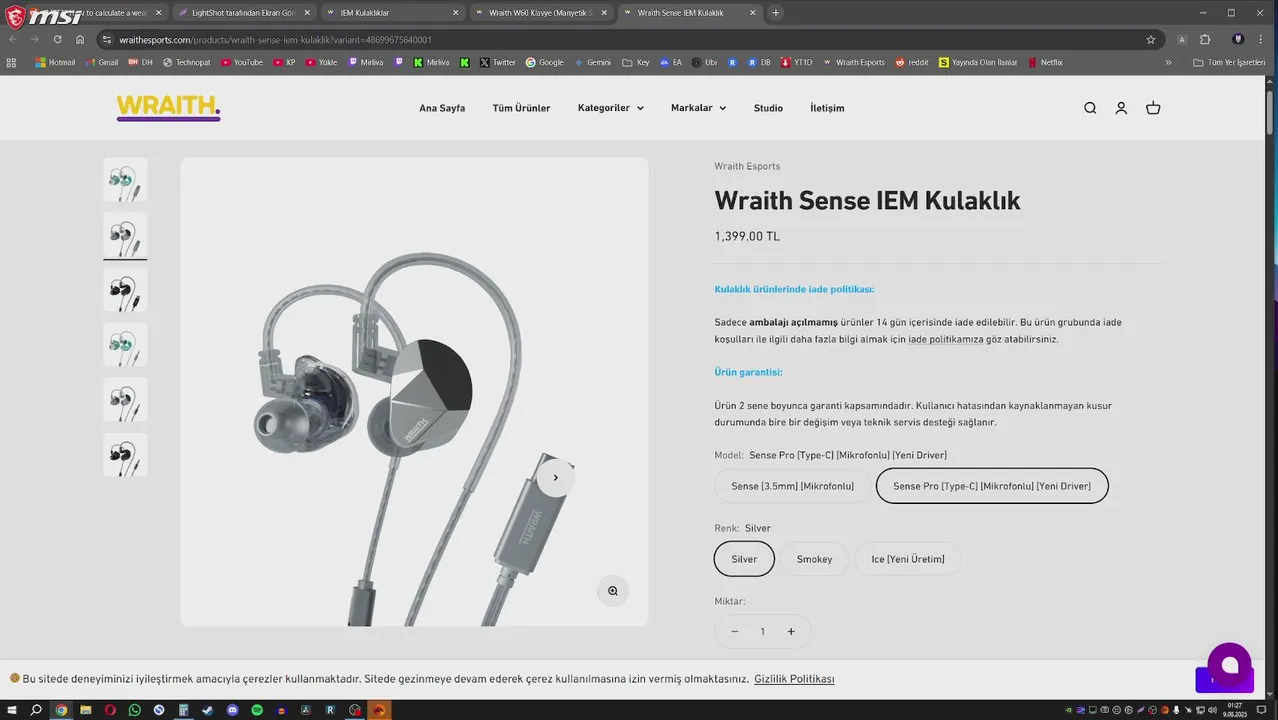
Task: Show next product image with arrow
Action: point(555,477)
